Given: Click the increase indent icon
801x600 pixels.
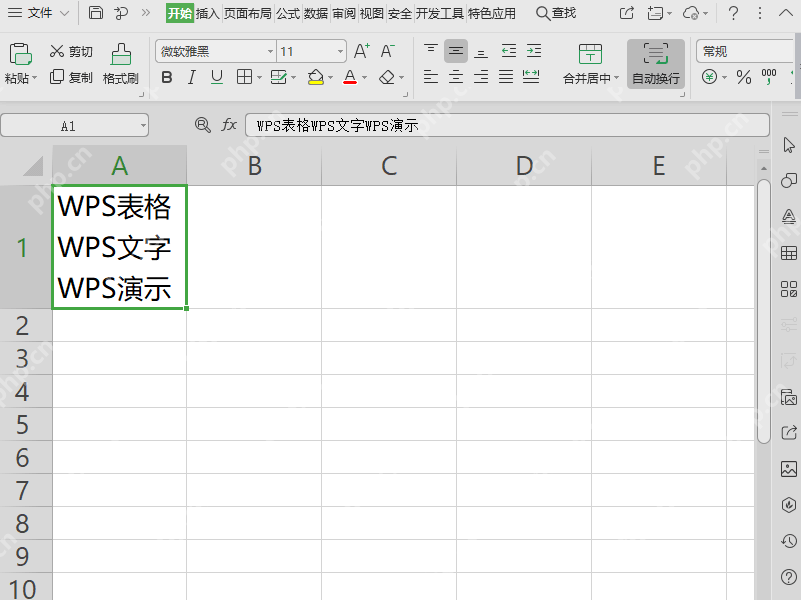Looking at the screenshot, I should tap(534, 51).
